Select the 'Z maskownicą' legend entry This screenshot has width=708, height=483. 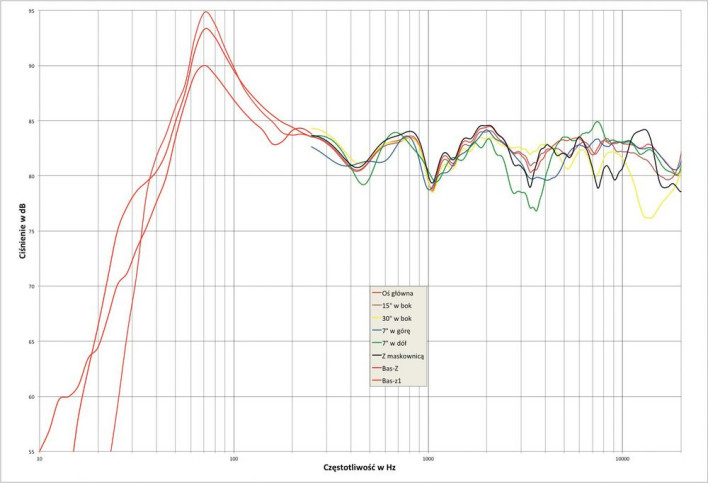(x=402, y=354)
